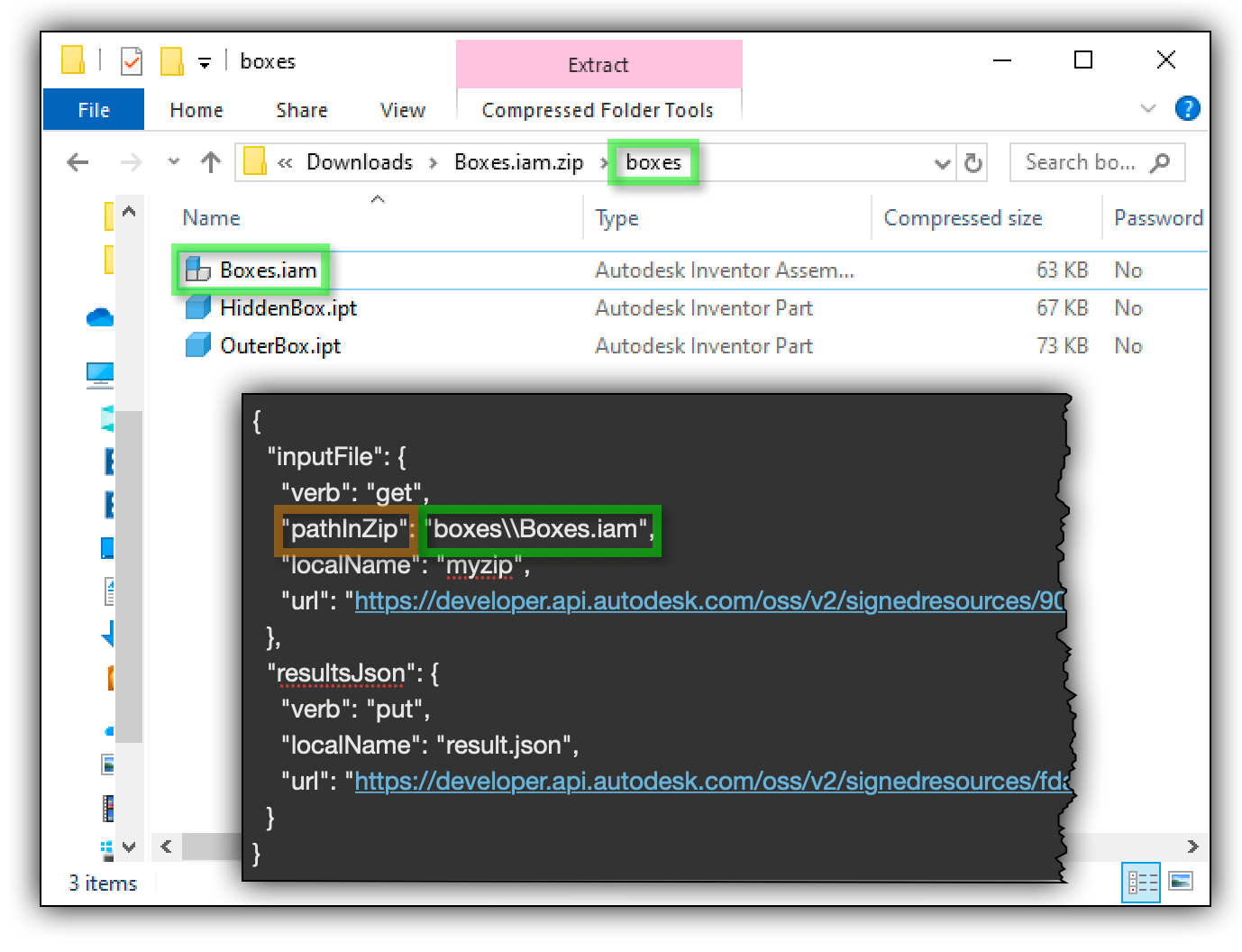
Task: Sort by the Password protected column
Action: pyautogui.click(x=1158, y=218)
